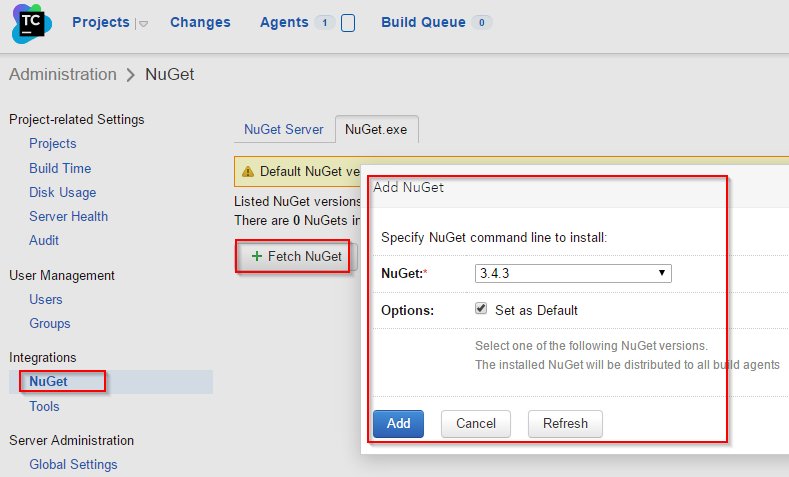Open the Server Health link
This screenshot has height=477, width=789.
click(68, 216)
